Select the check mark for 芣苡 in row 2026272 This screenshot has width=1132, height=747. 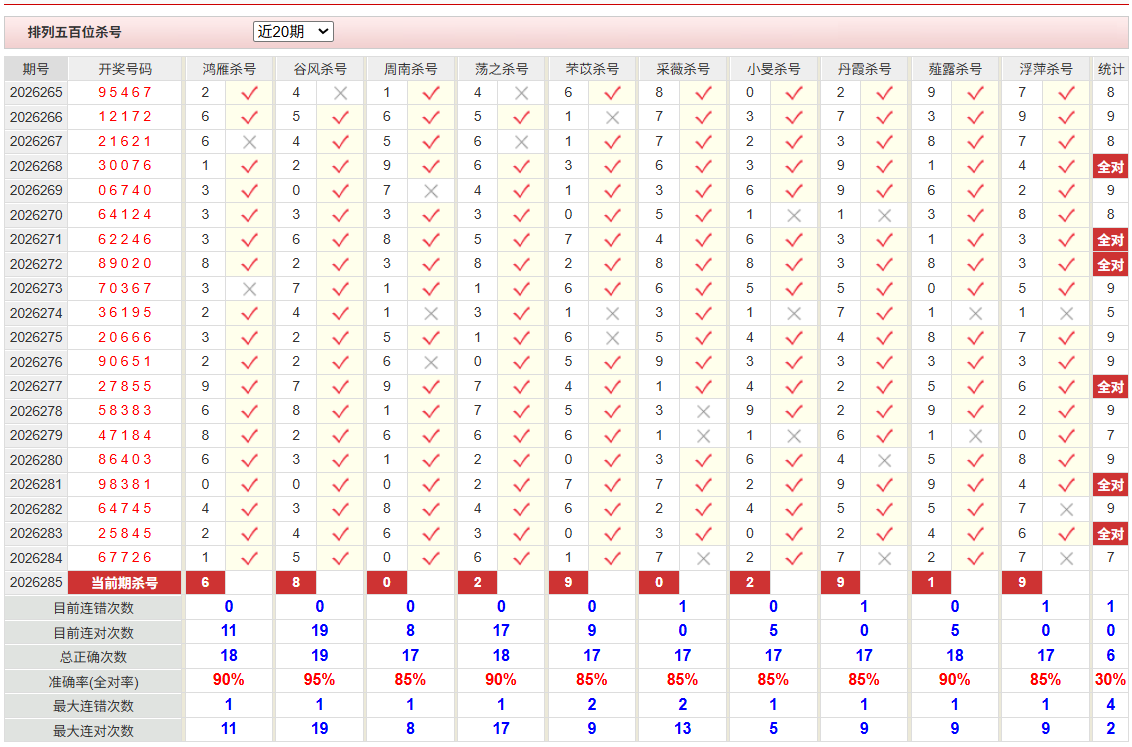point(613,265)
